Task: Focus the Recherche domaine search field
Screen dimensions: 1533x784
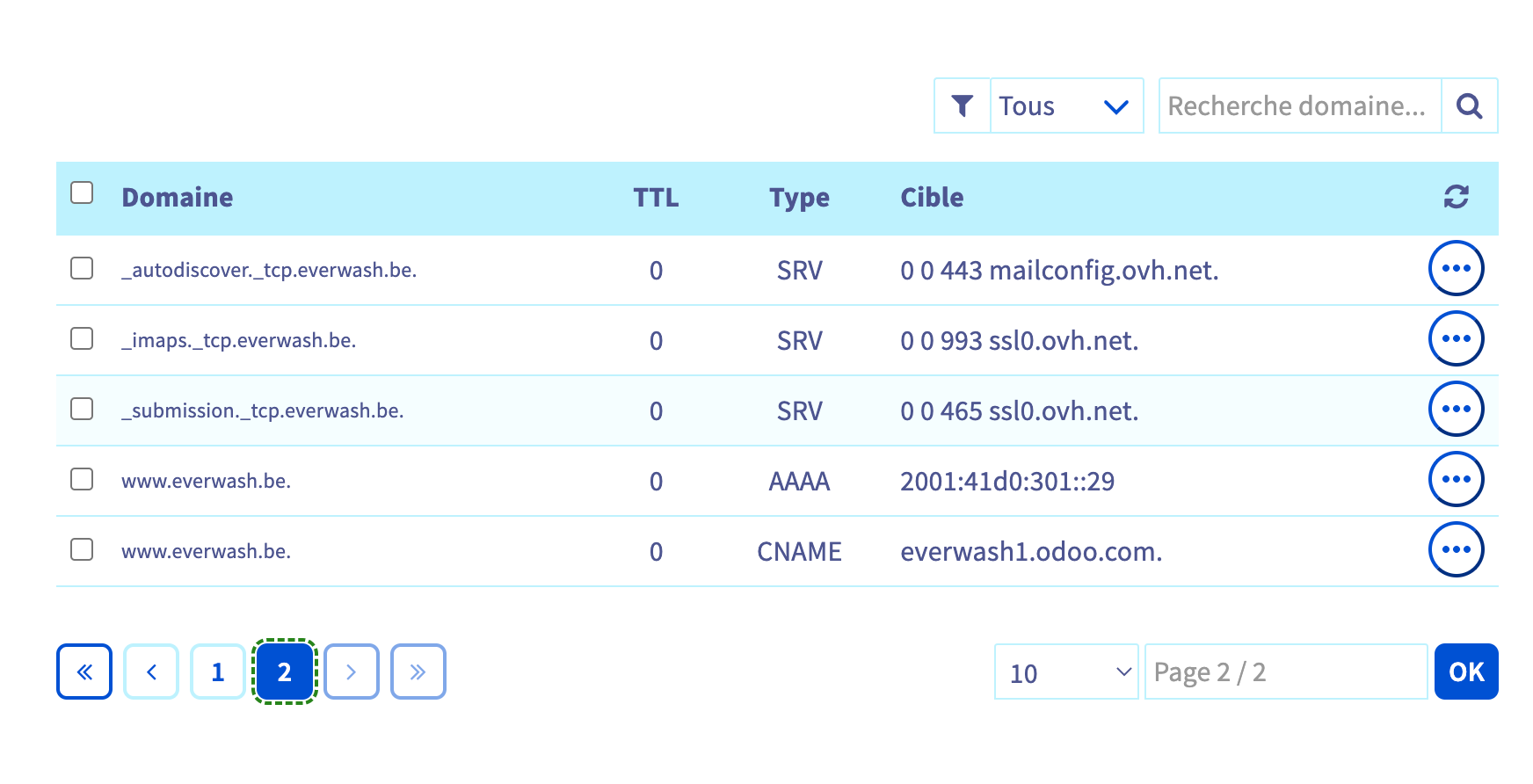Action: 1299,106
